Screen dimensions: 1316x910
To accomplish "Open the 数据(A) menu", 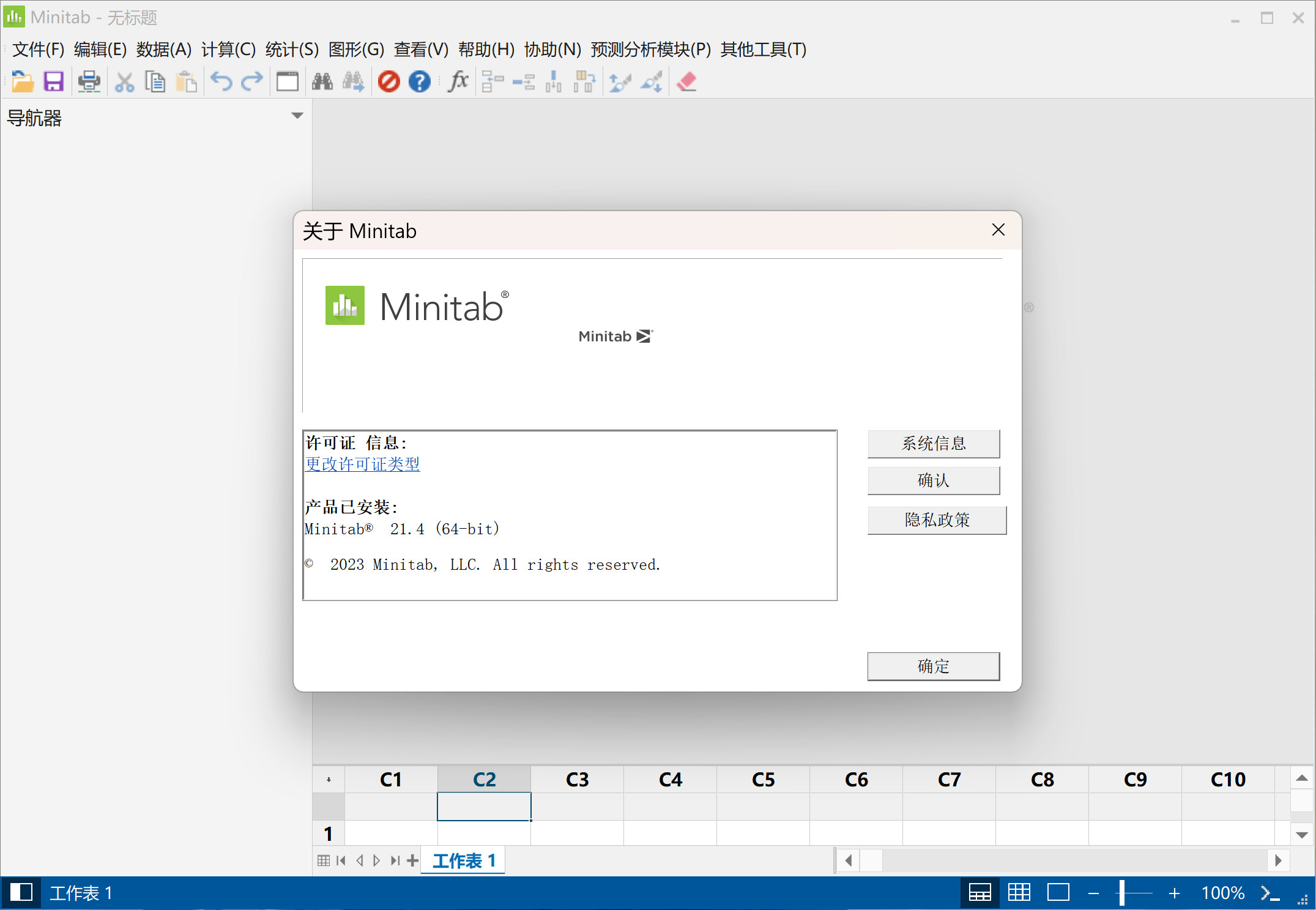I will (164, 50).
